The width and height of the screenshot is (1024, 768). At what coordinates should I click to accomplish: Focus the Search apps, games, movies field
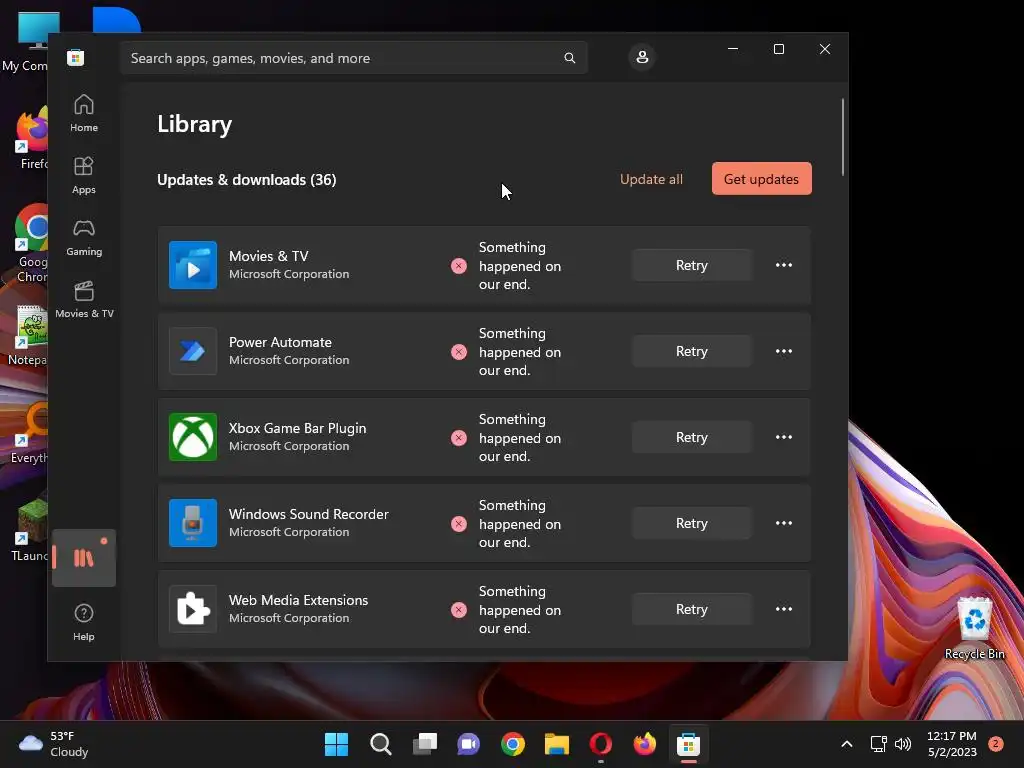353,58
